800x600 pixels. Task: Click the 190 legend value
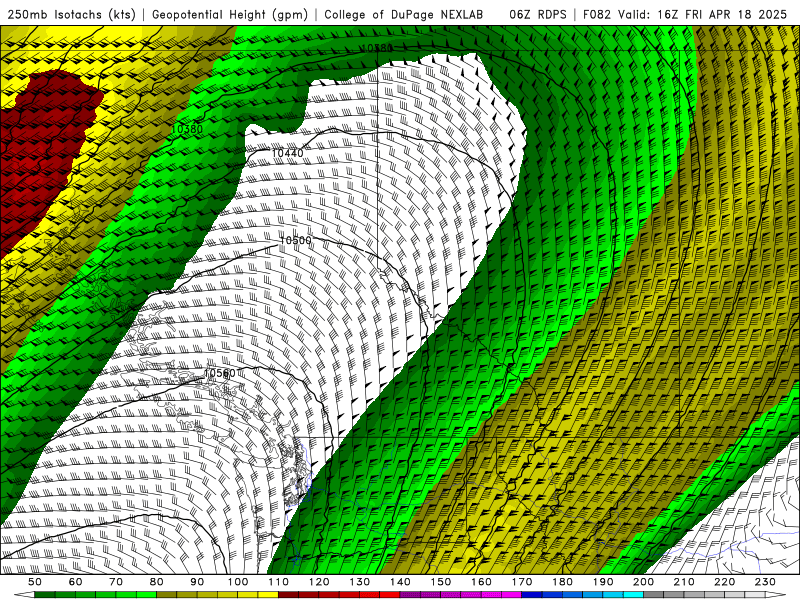click(603, 582)
